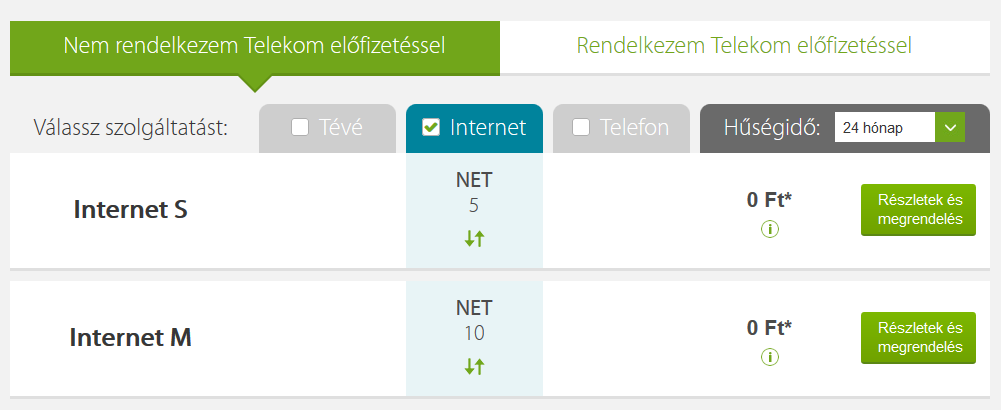Viewport: 1001px width, 410px height.
Task: Click 'Részletek és megrendelés' for Internet M
Action: pos(918,338)
